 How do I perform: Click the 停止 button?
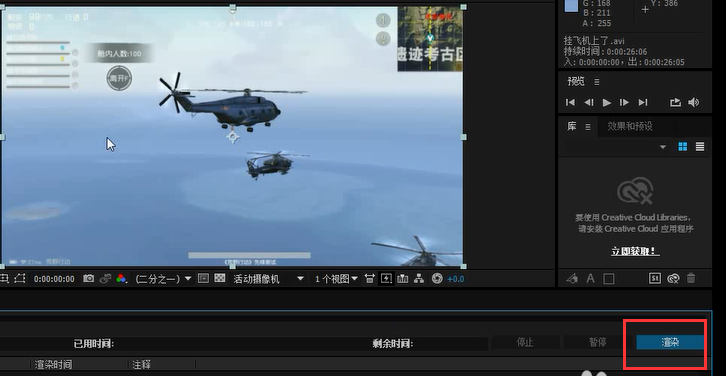coord(525,342)
